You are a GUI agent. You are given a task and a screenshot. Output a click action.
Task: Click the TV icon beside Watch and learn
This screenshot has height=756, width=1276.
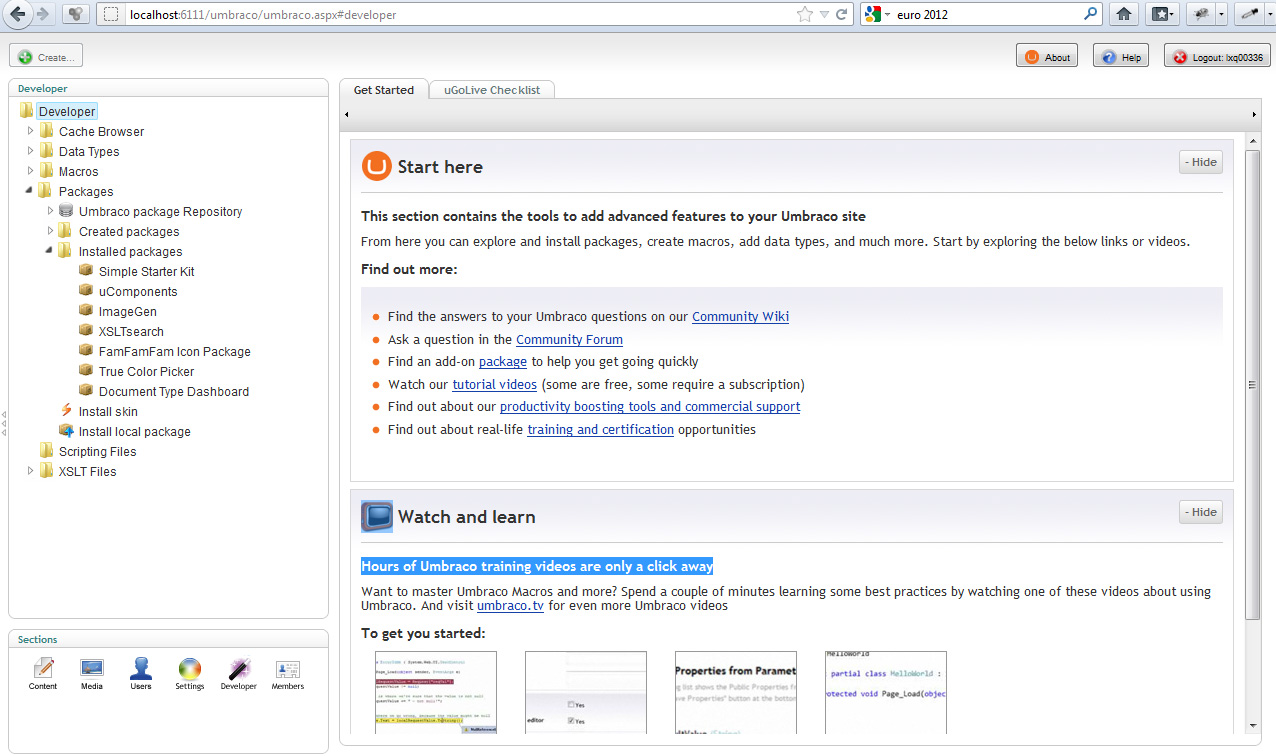point(376,516)
